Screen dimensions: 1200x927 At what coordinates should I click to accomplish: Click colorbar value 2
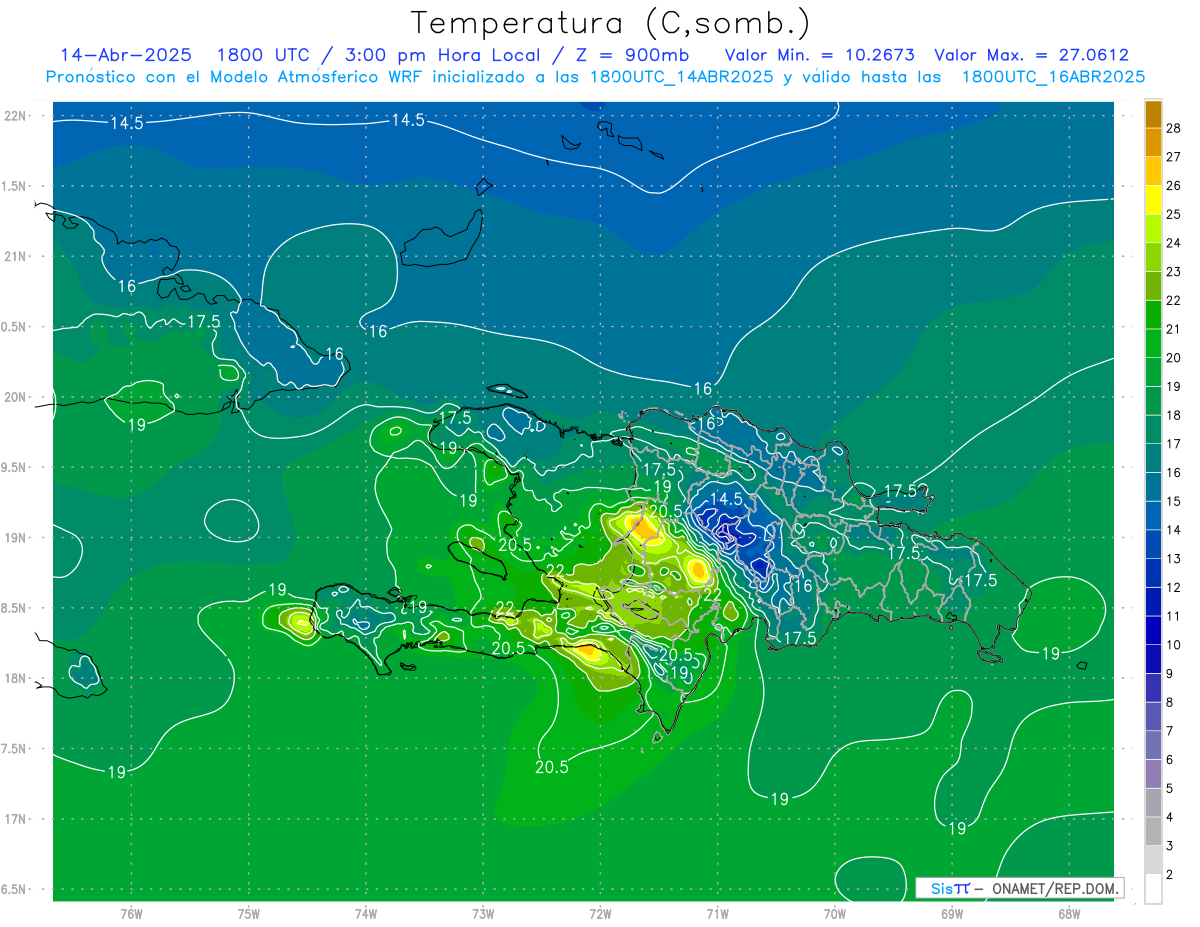1170,874
